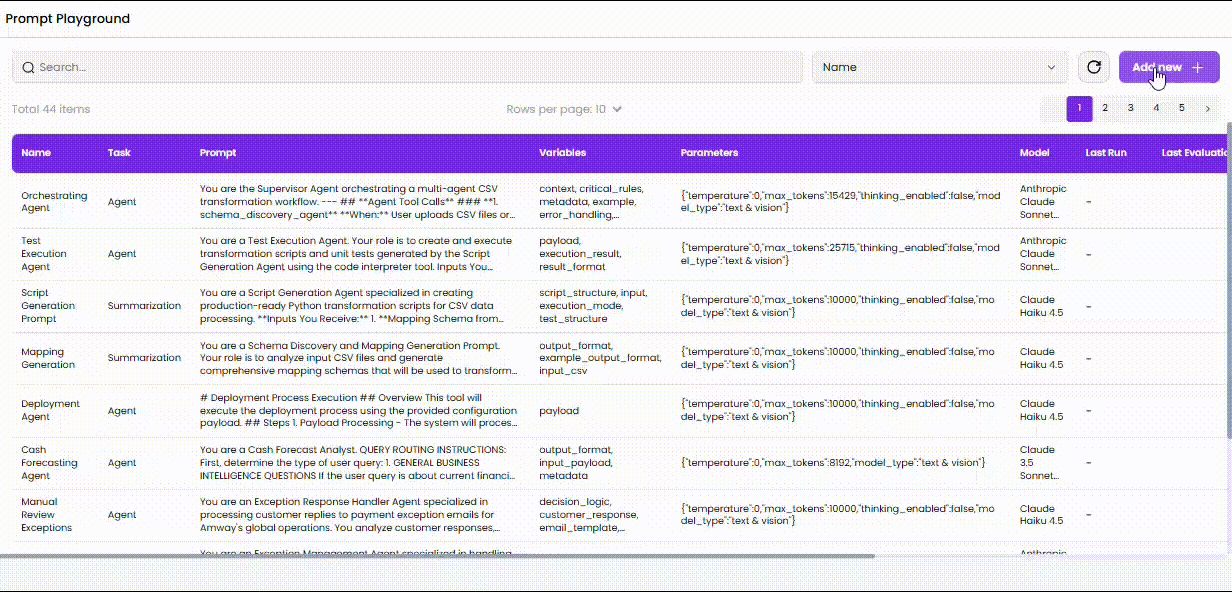Image resolution: width=1232 pixels, height=592 pixels.
Task: Click the horizontal table scrollbar
Action: coord(440,555)
